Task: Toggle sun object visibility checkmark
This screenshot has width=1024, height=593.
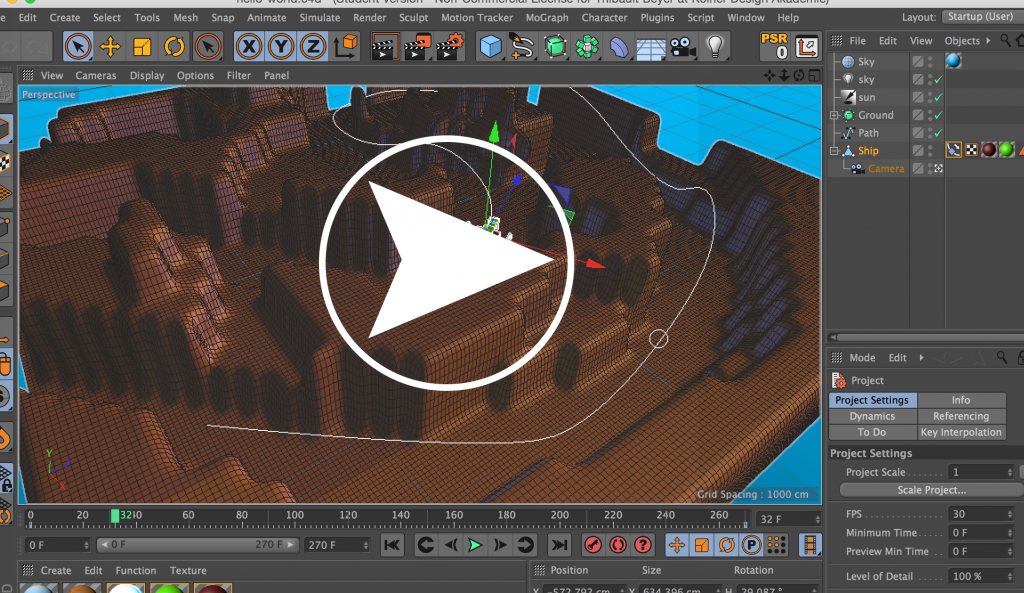Action: click(938, 97)
